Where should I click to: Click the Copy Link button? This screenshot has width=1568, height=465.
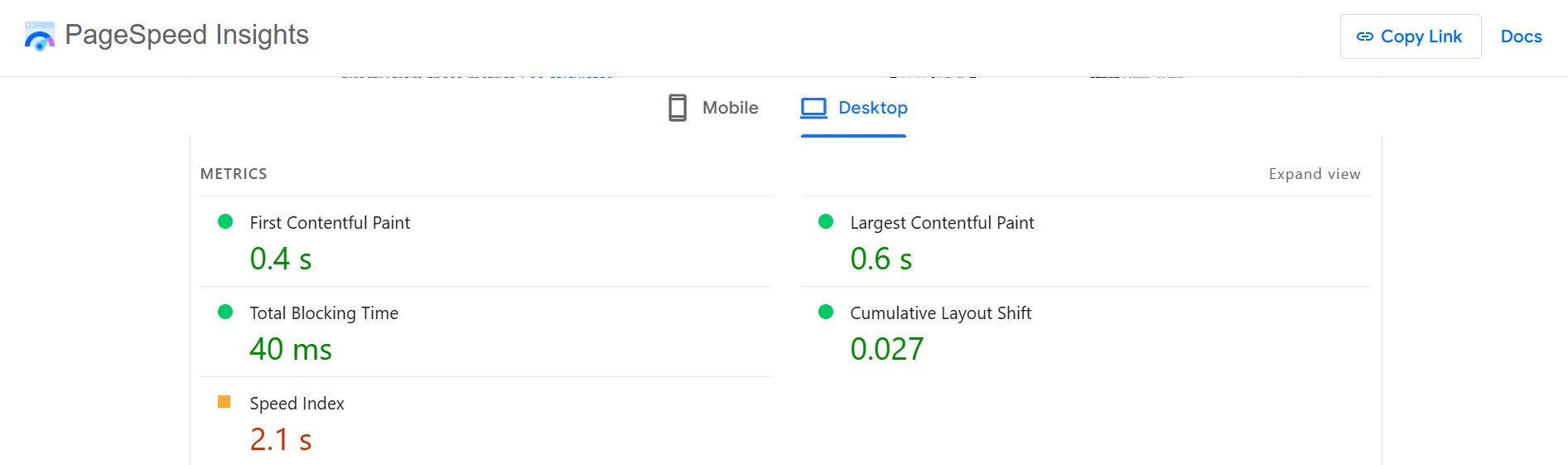coord(1411,36)
